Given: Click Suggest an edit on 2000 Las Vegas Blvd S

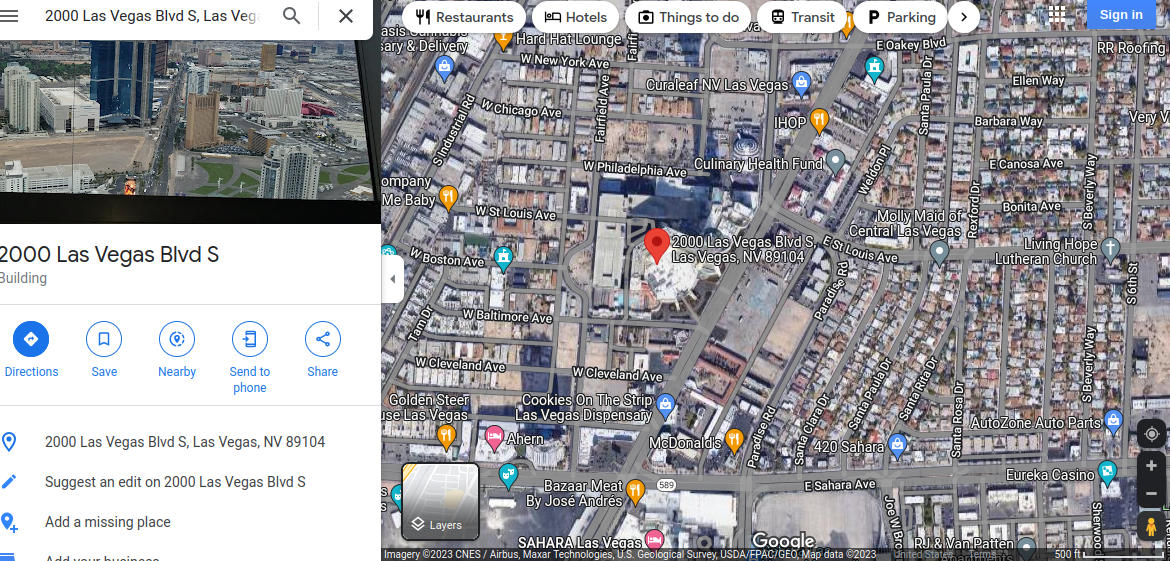Looking at the screenshot, I should click(175, 482).
